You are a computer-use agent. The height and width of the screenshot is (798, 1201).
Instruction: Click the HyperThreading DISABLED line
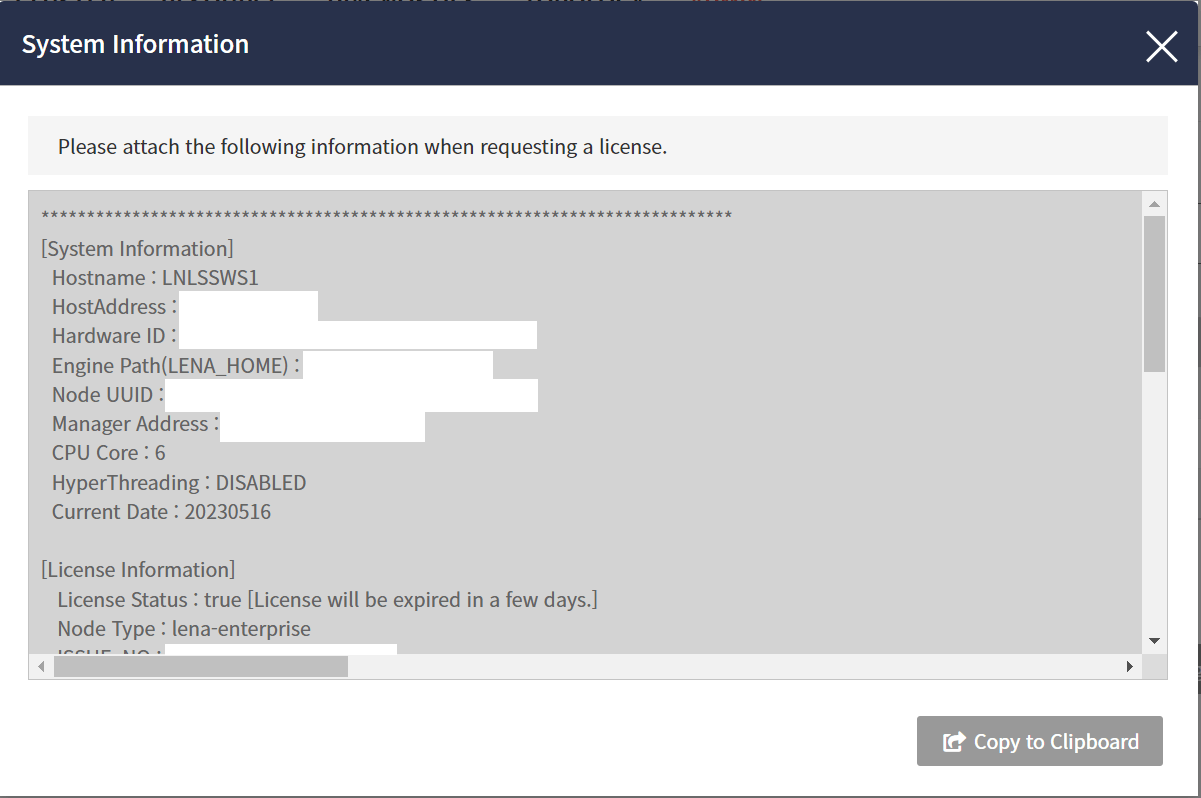(x=179, y=482)
